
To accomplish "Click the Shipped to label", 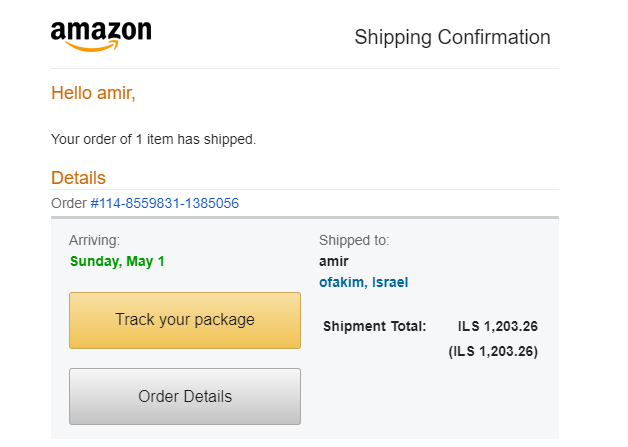I will tap(354, 240).
